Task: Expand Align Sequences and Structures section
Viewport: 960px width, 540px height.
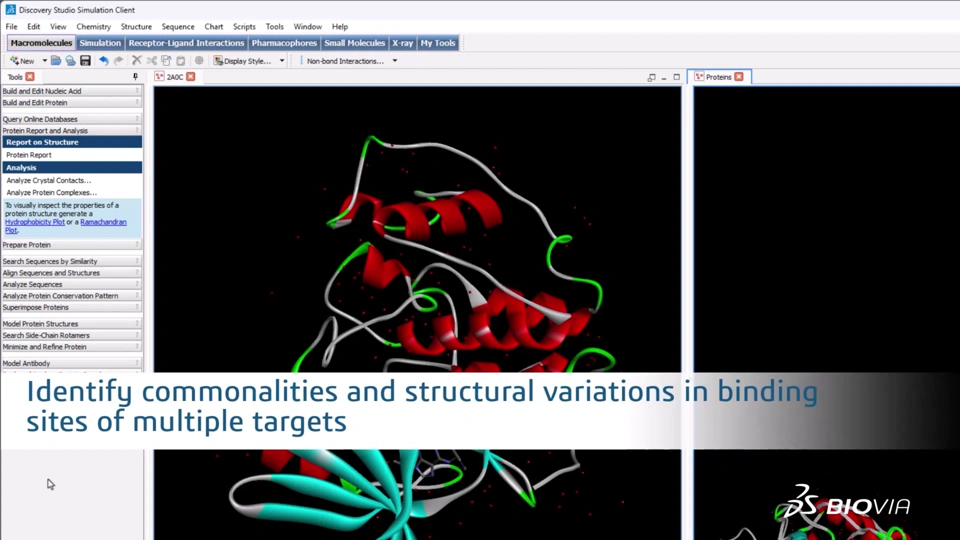Action: (x=72, y=273)
